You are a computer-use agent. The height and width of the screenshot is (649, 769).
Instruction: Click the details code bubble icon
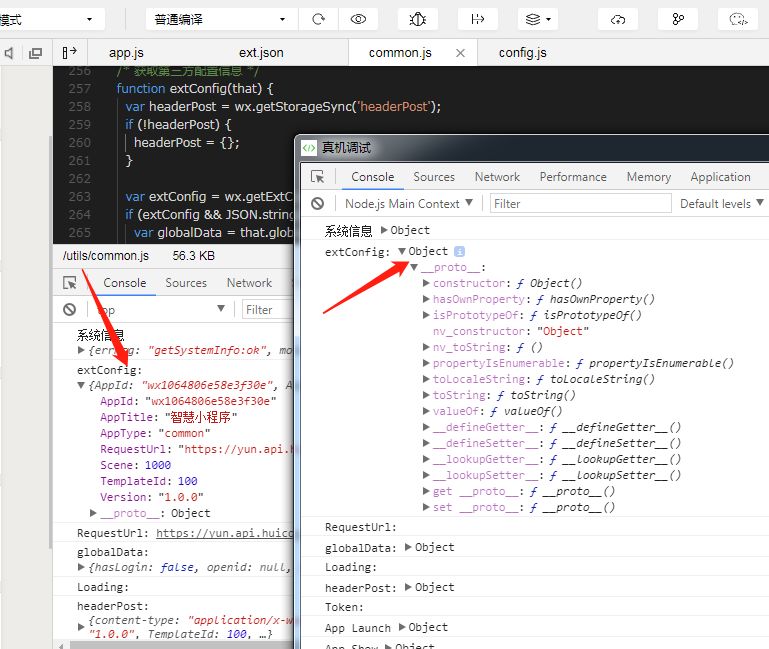[x=738, y=19]
